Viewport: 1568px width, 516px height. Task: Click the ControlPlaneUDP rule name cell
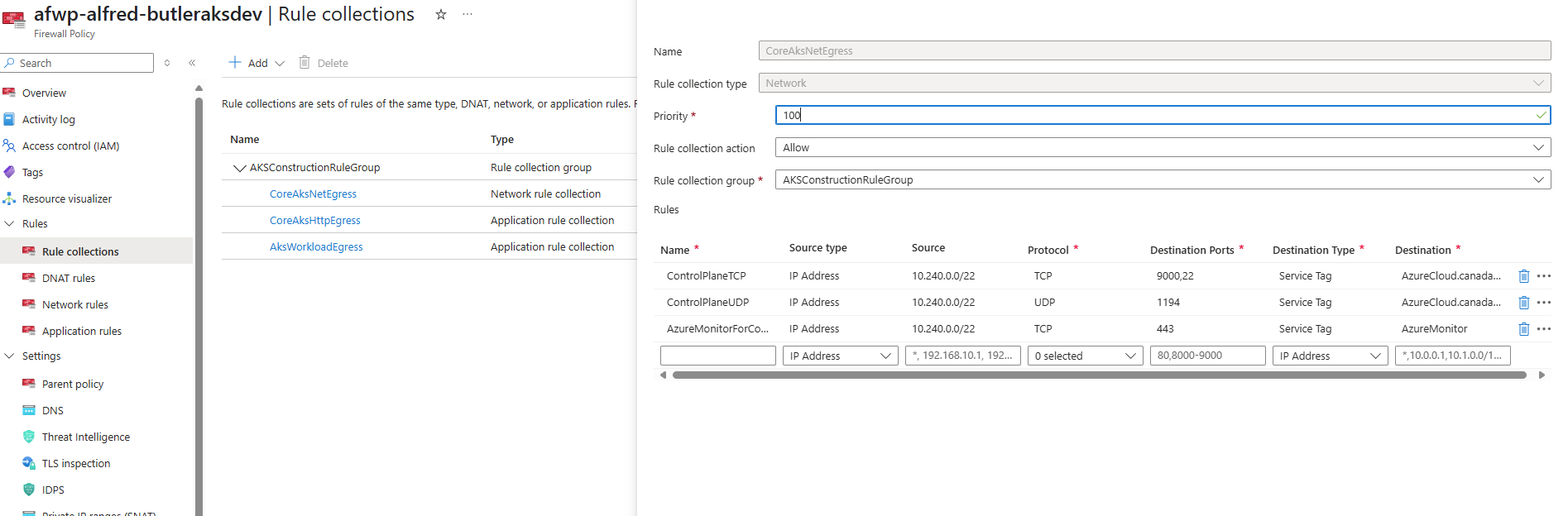pyautogui.click(x=707, y=303)
